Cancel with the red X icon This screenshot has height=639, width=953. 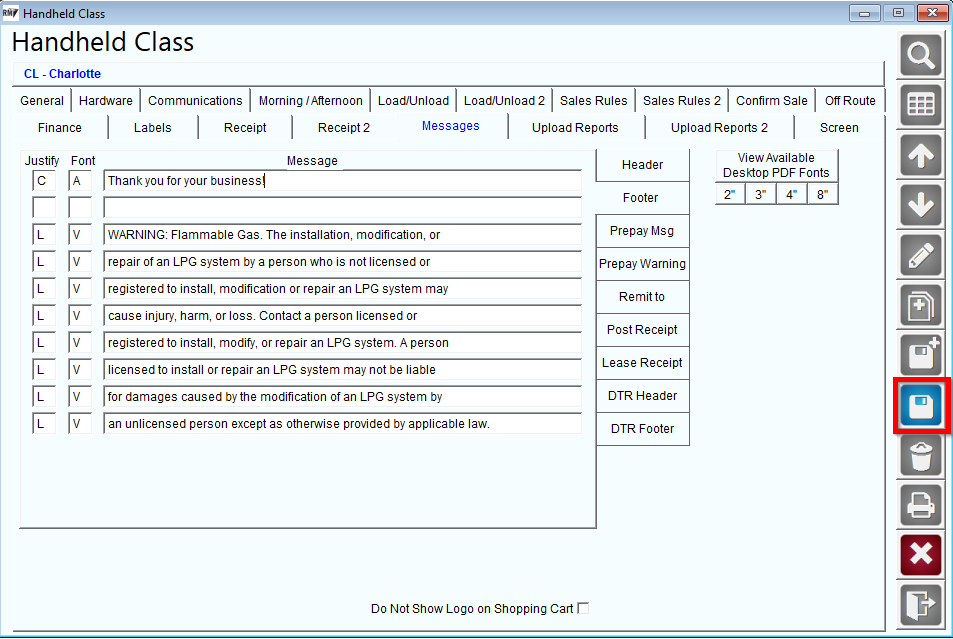pos(921,555)
